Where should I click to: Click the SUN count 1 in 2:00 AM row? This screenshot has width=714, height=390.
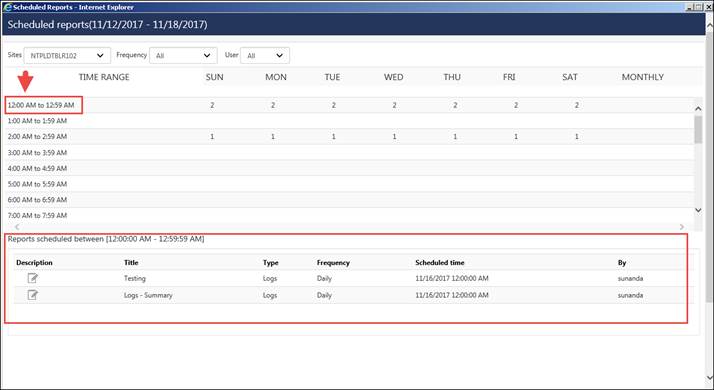point(212,137)
